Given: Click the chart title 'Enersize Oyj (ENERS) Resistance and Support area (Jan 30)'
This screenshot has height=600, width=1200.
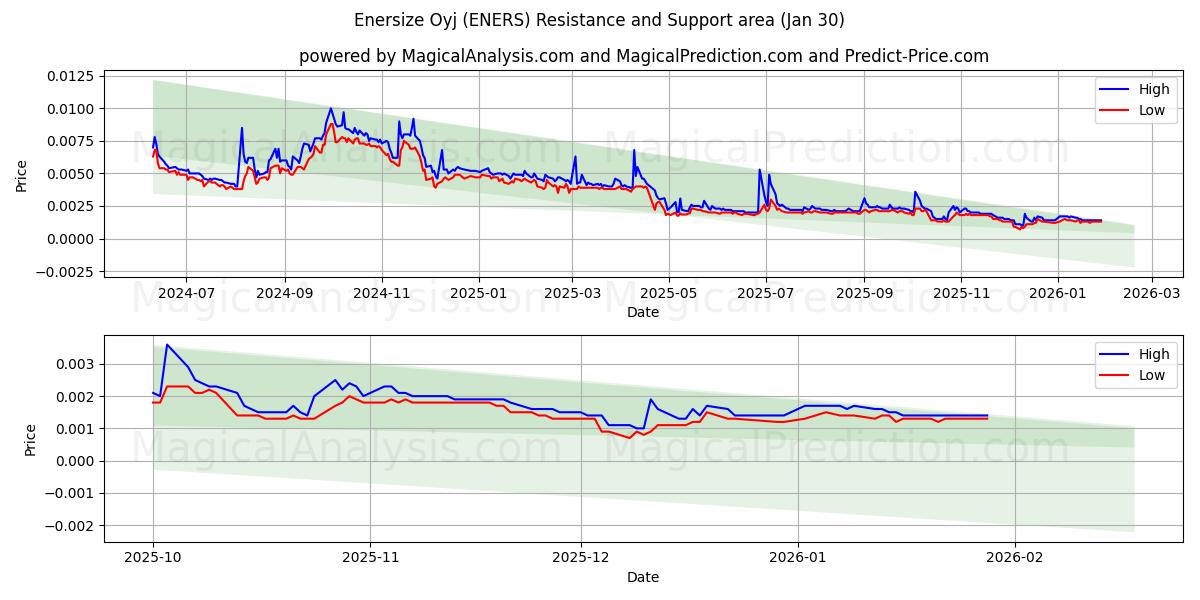Looking at the screenshot, I should [x=599, y=20].
